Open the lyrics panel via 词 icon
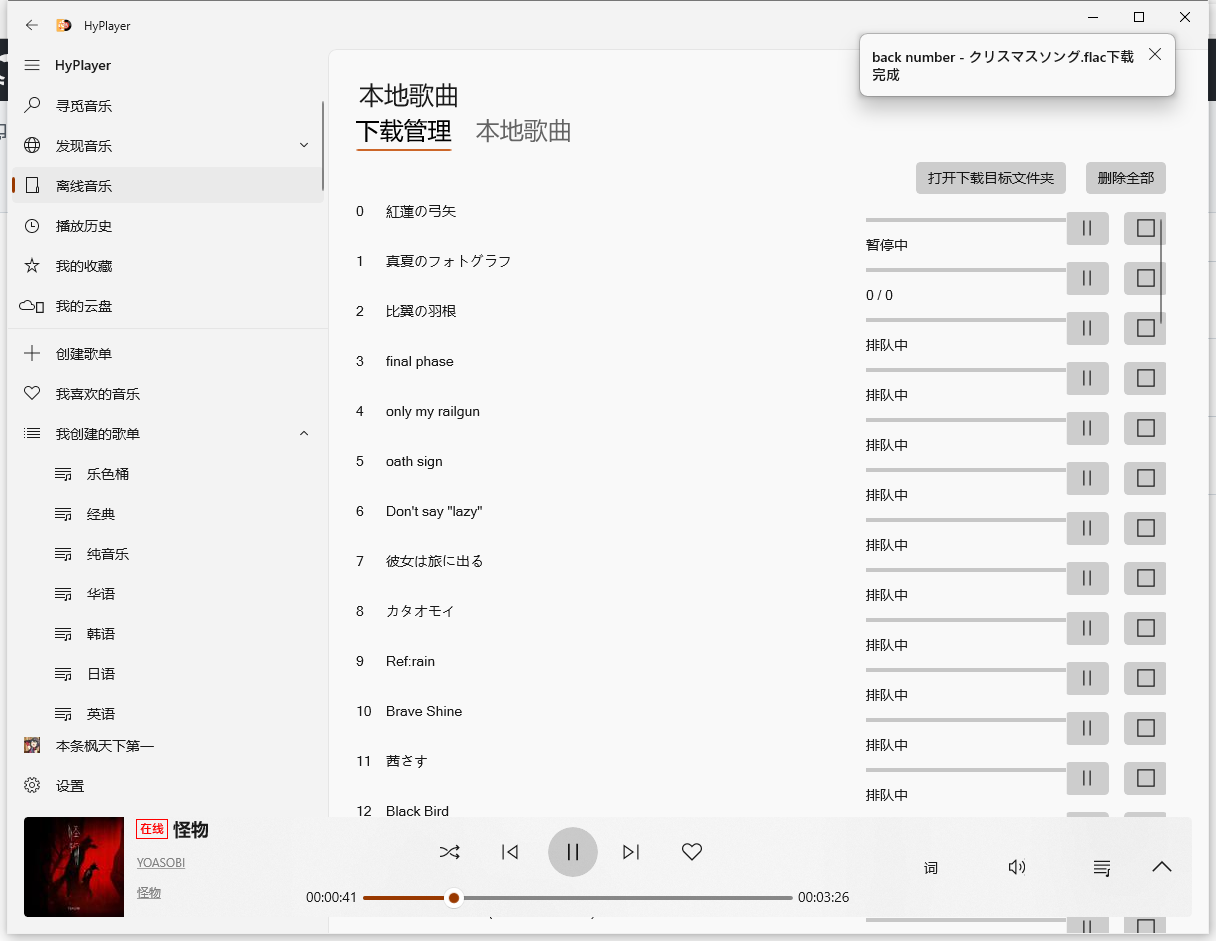Viewport: 1216px width, 941px height. click(930, 867)
